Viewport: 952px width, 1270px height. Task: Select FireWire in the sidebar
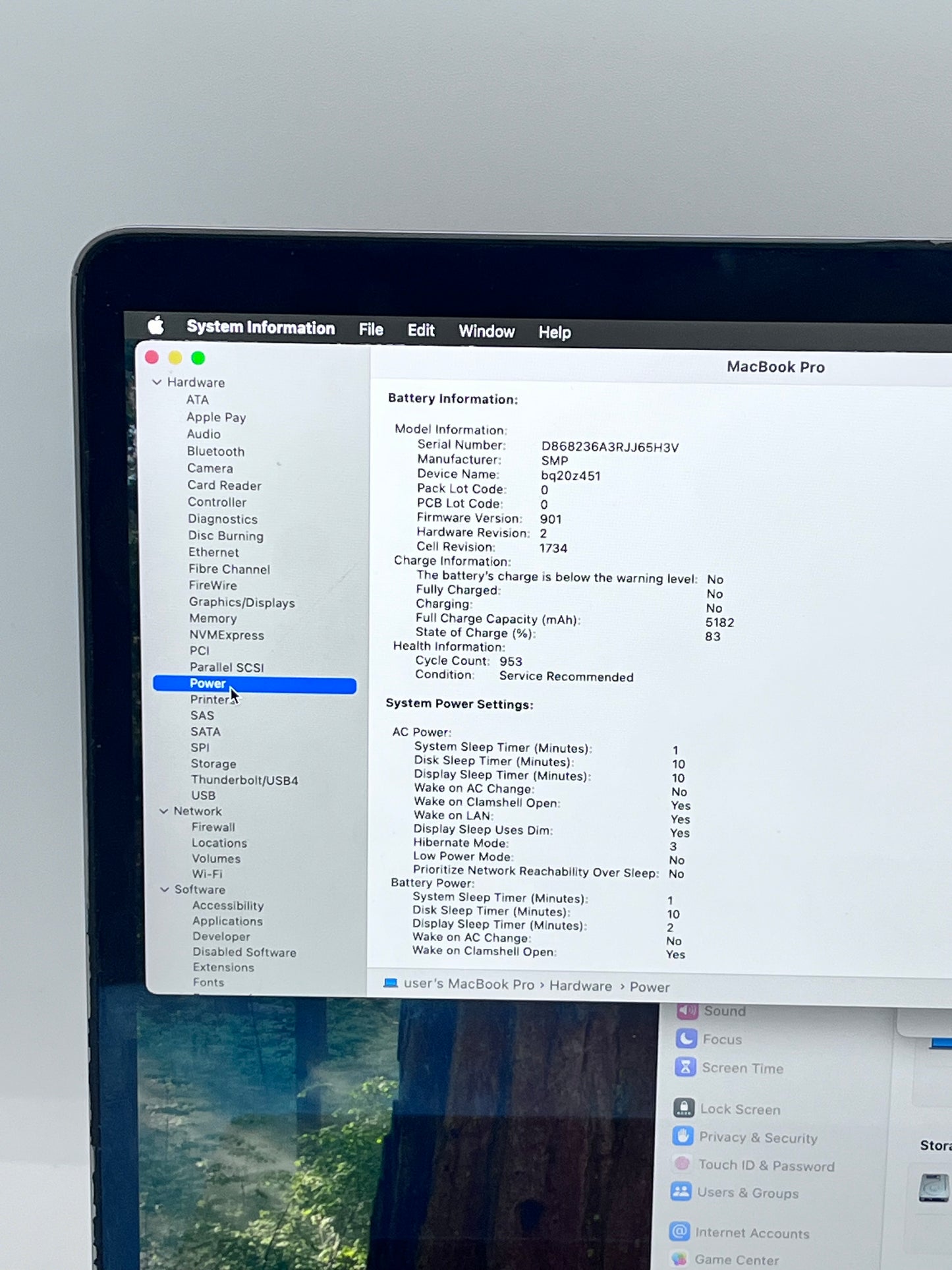[213, 585]
